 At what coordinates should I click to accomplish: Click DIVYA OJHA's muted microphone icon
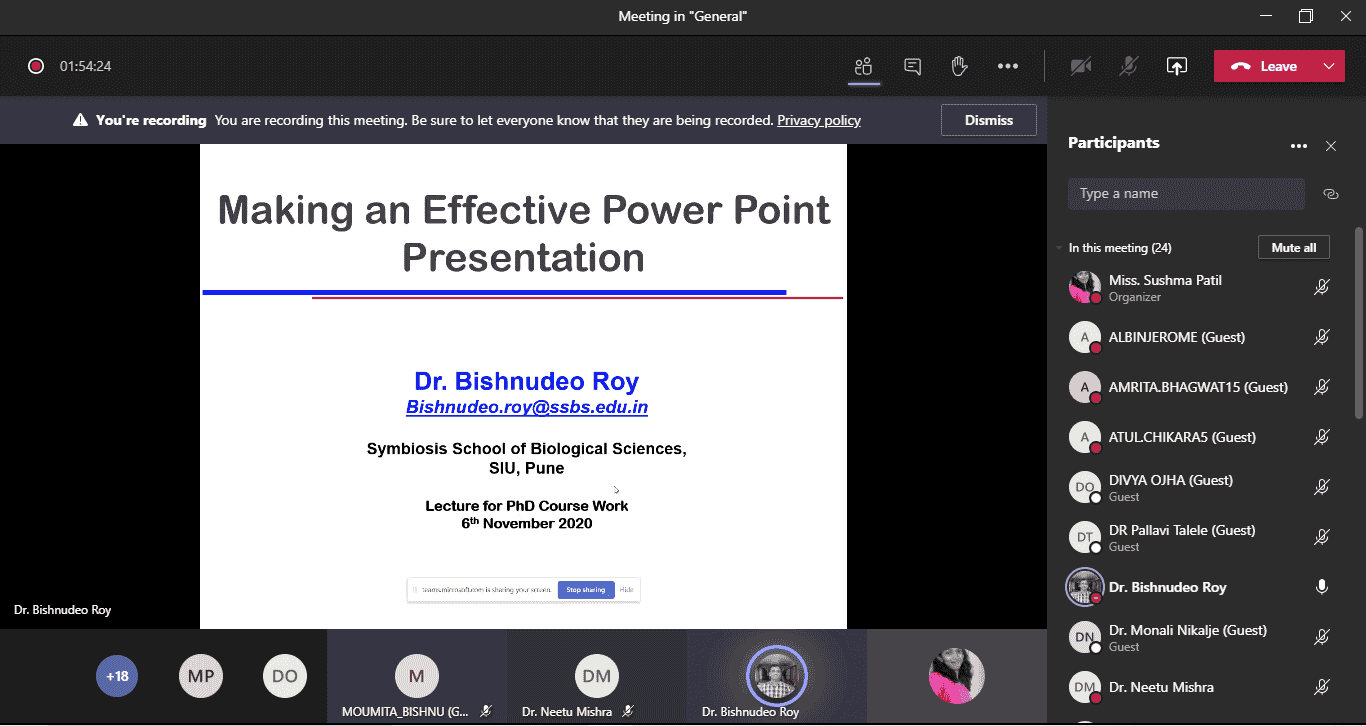pyautogui.click(x=1321, y=488)
